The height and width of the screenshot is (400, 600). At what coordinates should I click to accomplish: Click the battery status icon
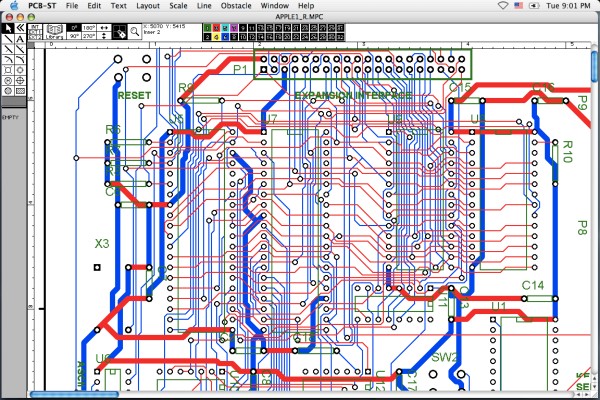click(x=534, y=5)
